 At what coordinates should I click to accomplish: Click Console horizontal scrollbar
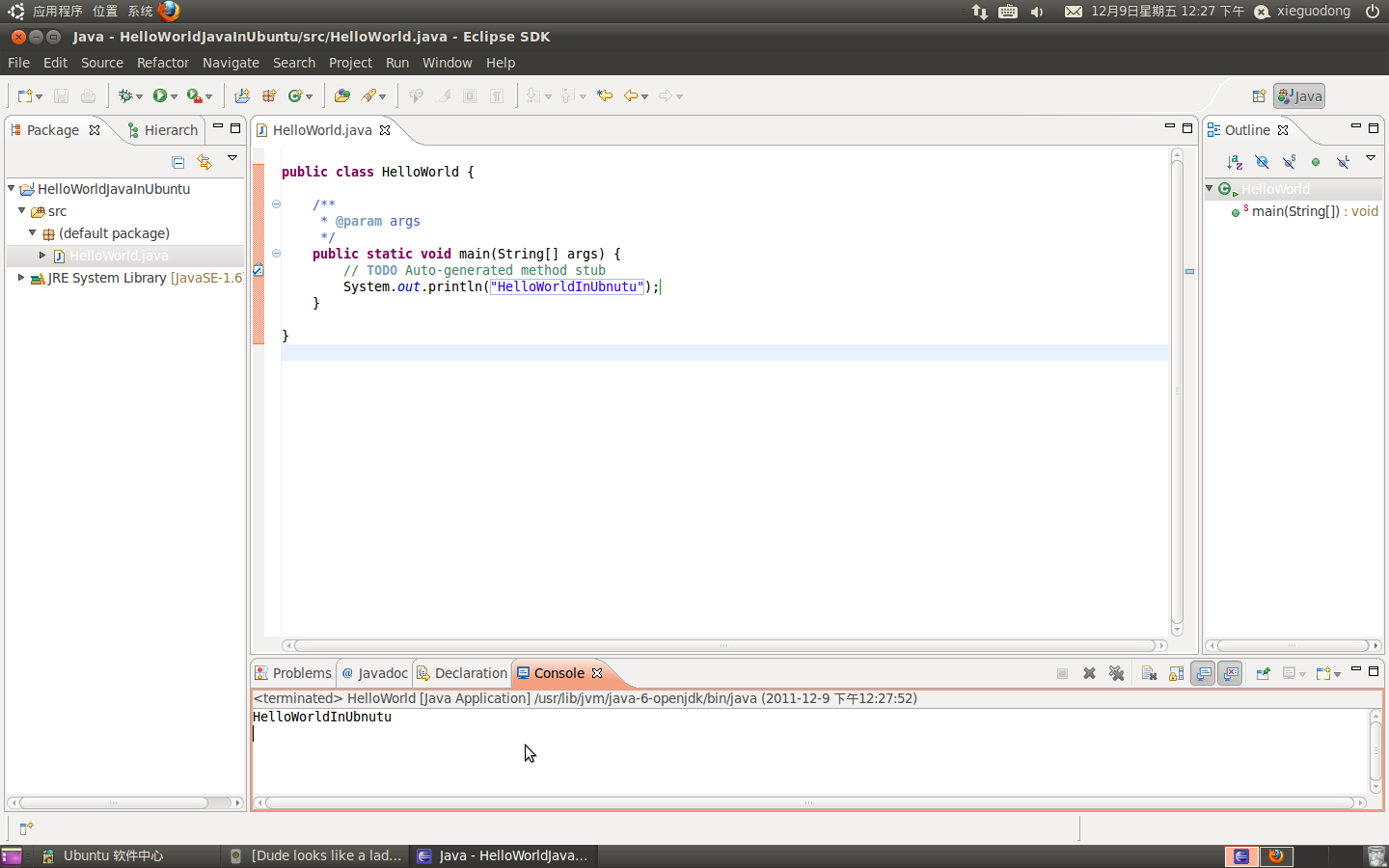(x=809, y=802)
